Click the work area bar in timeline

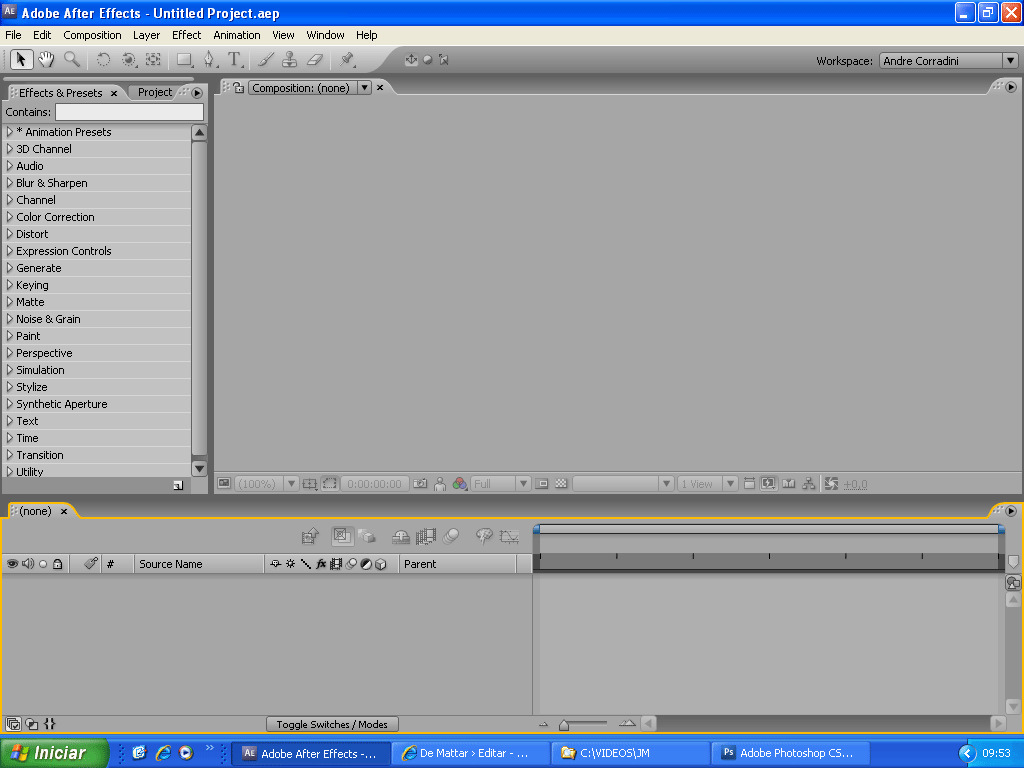pos(769,529)
